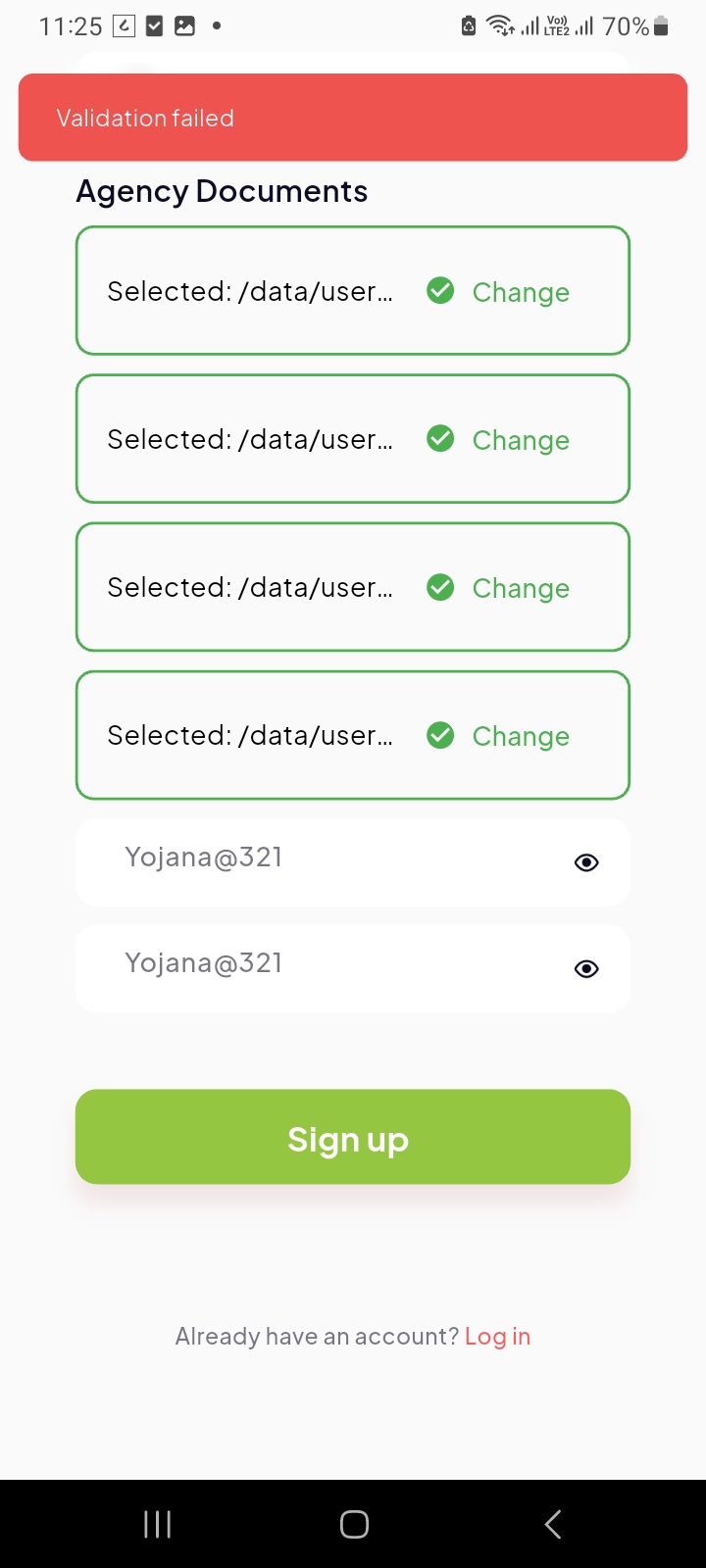
Task: Tap green checkmark on second document row
Action: 440,439
